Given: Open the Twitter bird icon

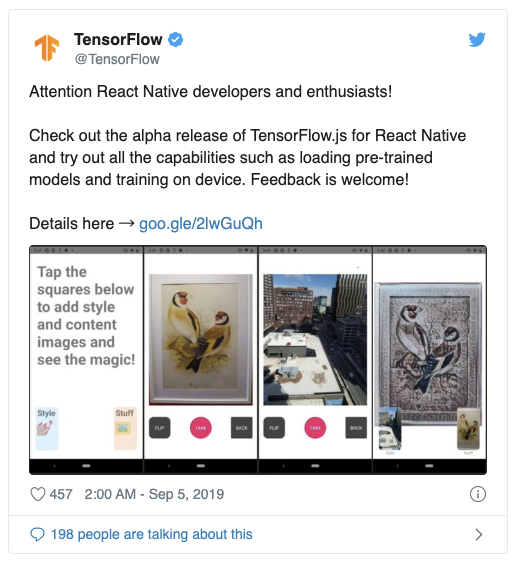Looking at the screenshot, I should point(477,40).
